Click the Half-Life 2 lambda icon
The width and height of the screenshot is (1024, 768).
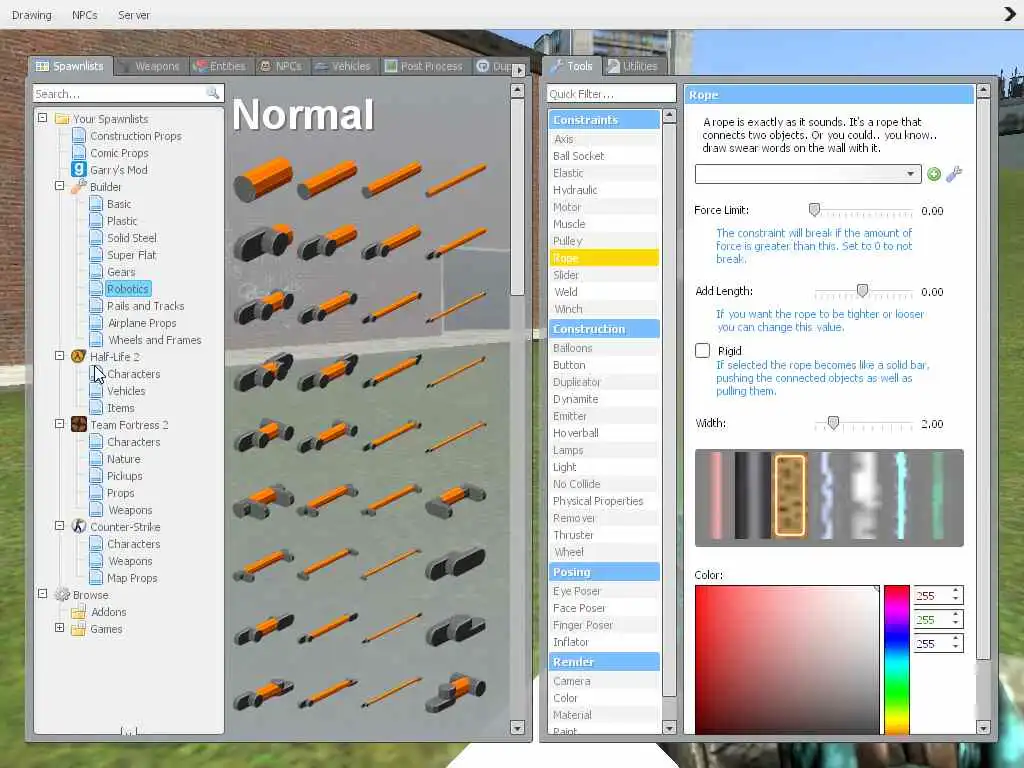point(78,357)
